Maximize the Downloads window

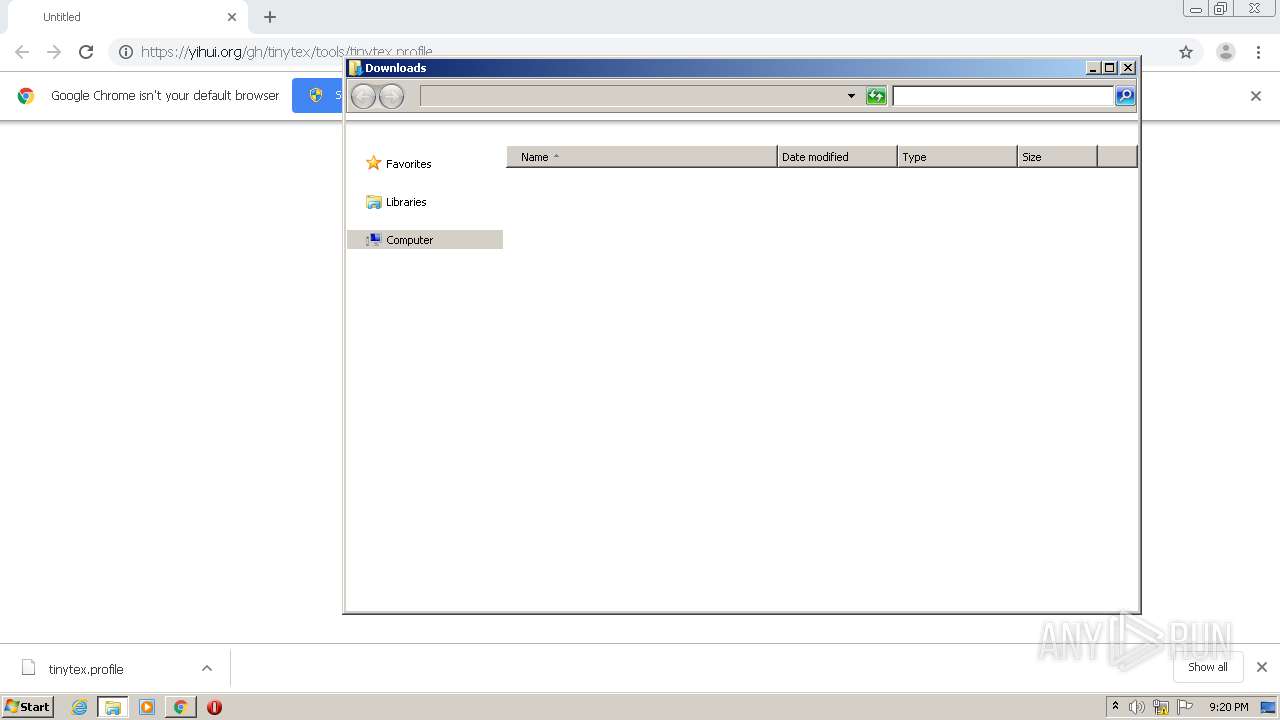point(1110,68)
